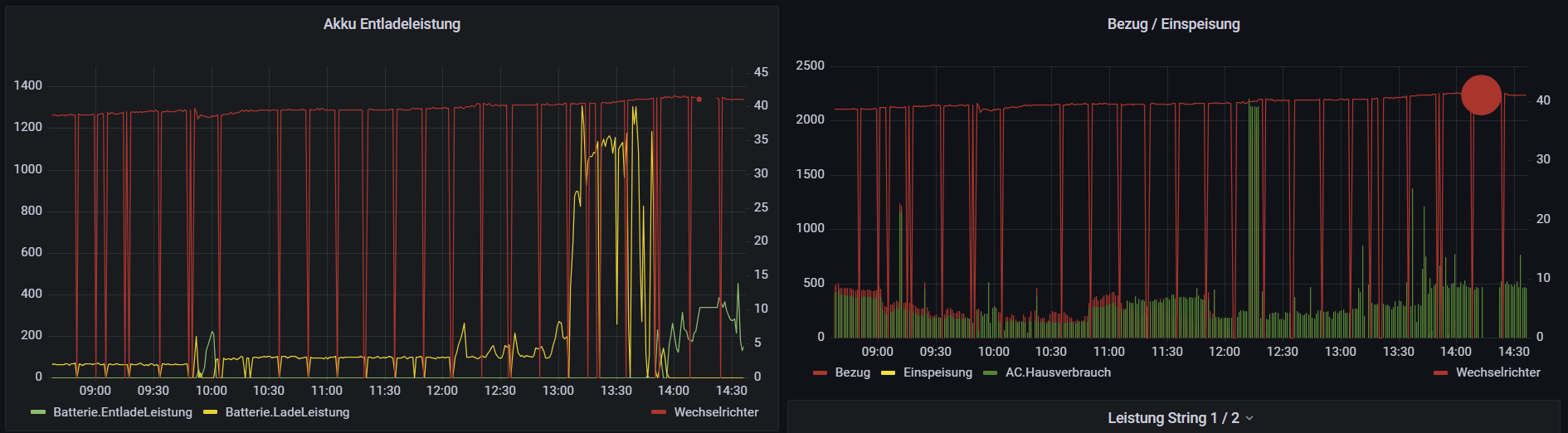Pick the green AC.Hausverbrauch legend color swatch
The width and height of the screenshot is (1568, 433).
pos(990,372)
